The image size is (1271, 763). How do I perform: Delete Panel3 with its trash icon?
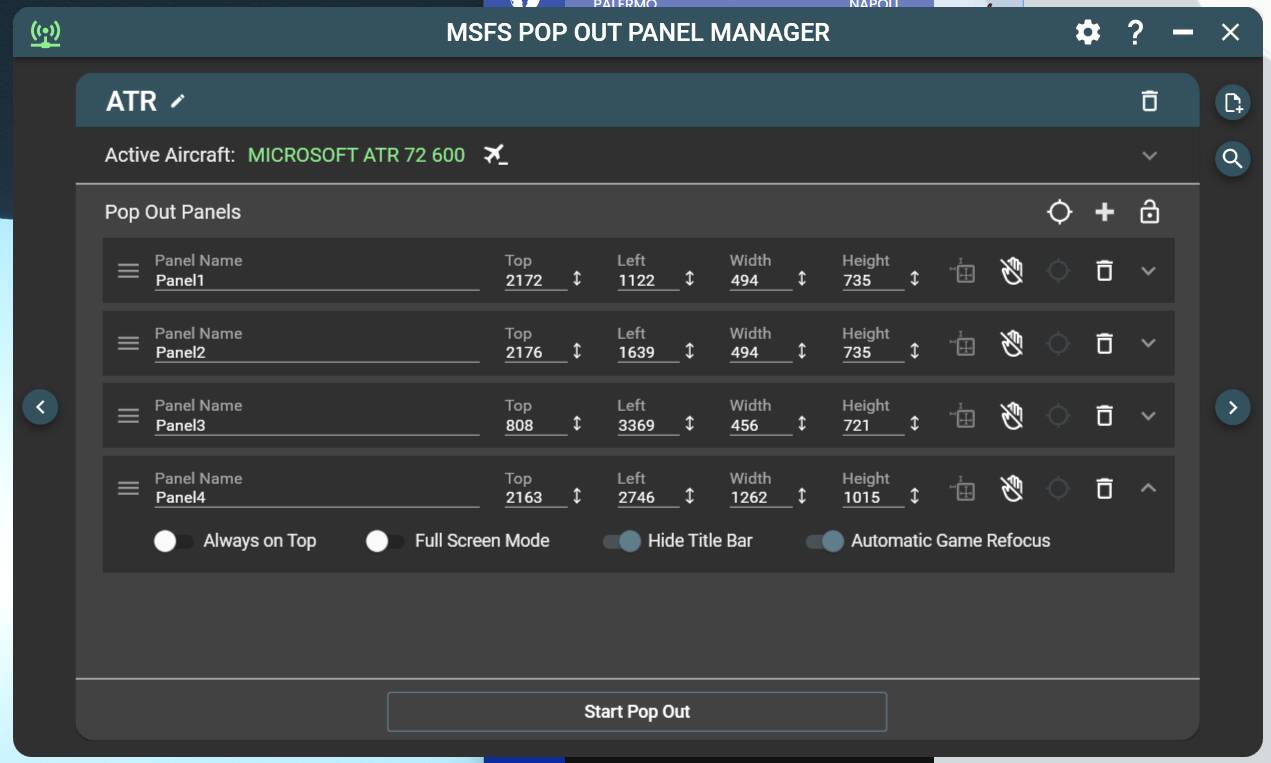pyautogui.click(x=1104, y=416)
